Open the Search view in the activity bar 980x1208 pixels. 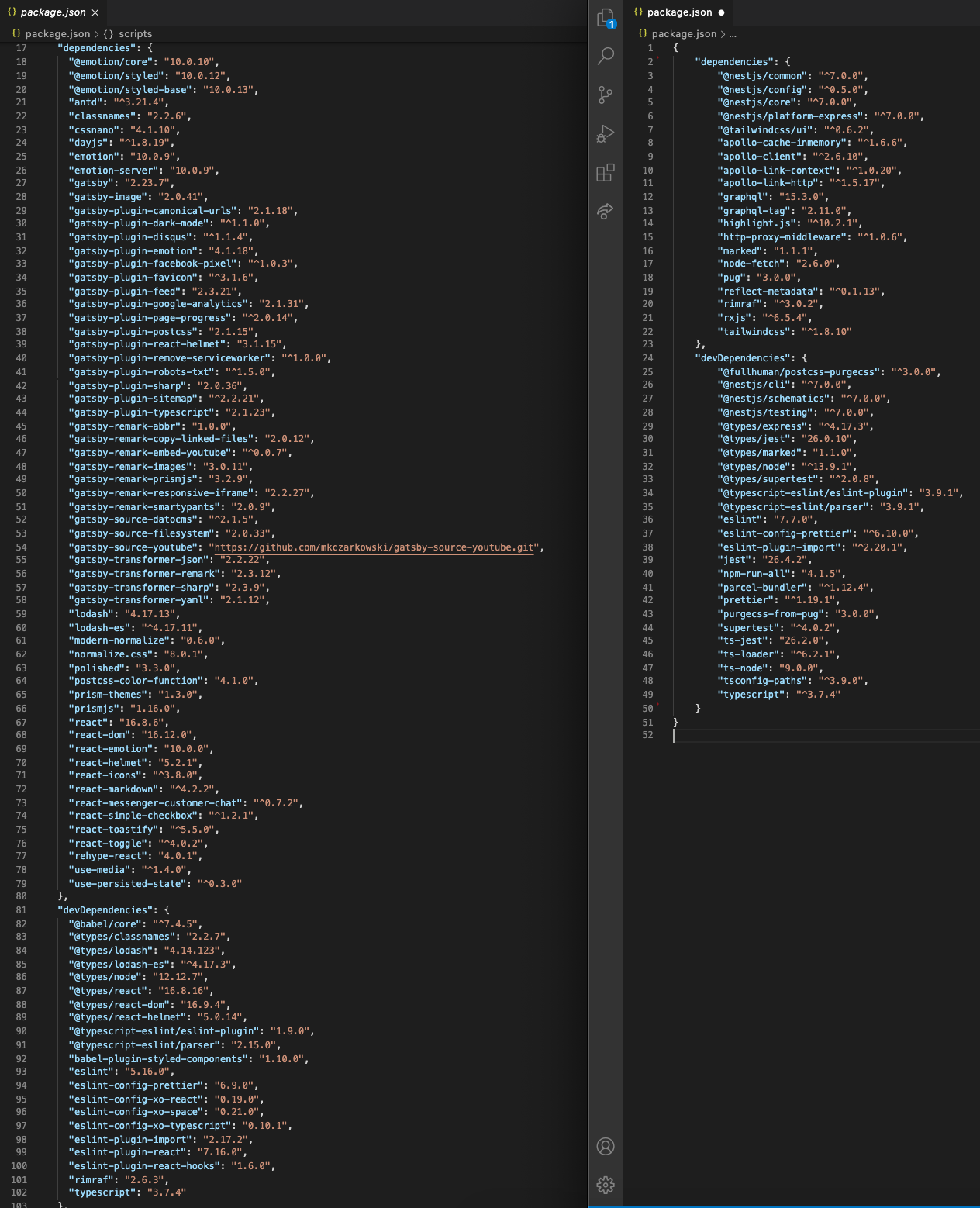pos(606,56)
